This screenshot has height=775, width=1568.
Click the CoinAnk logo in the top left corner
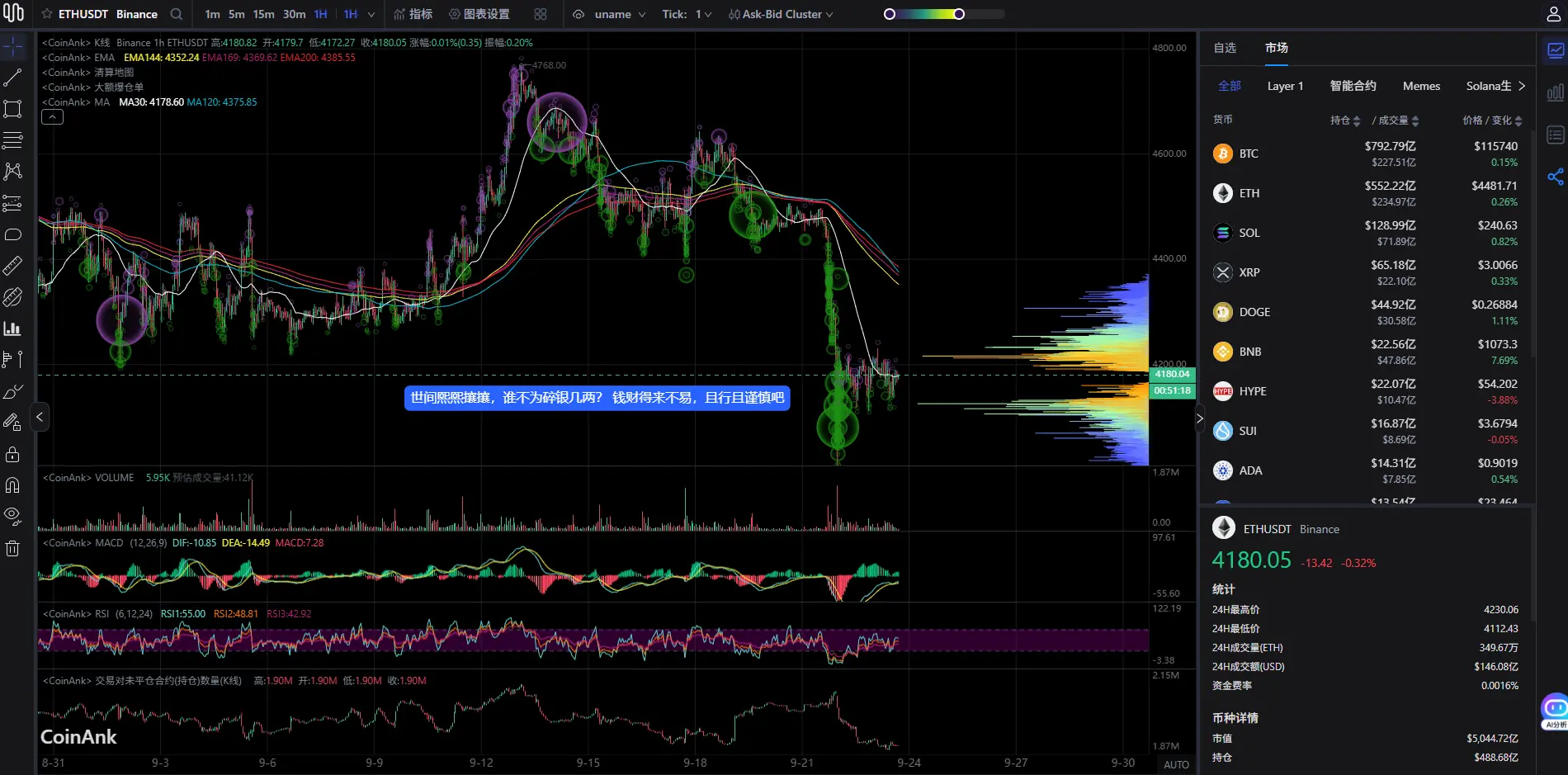tap(14, 13)
